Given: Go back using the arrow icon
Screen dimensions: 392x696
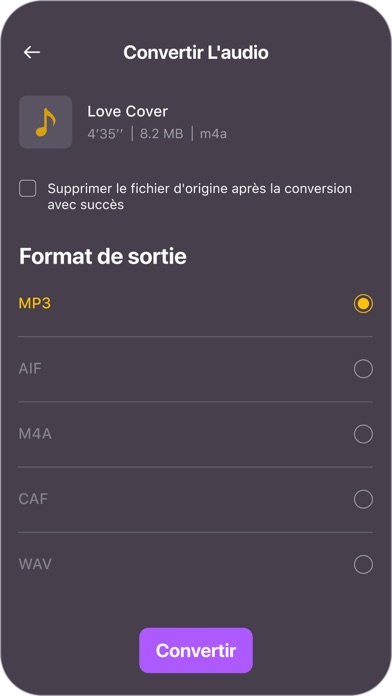Looking at the screenshot, I should [32, 52].
